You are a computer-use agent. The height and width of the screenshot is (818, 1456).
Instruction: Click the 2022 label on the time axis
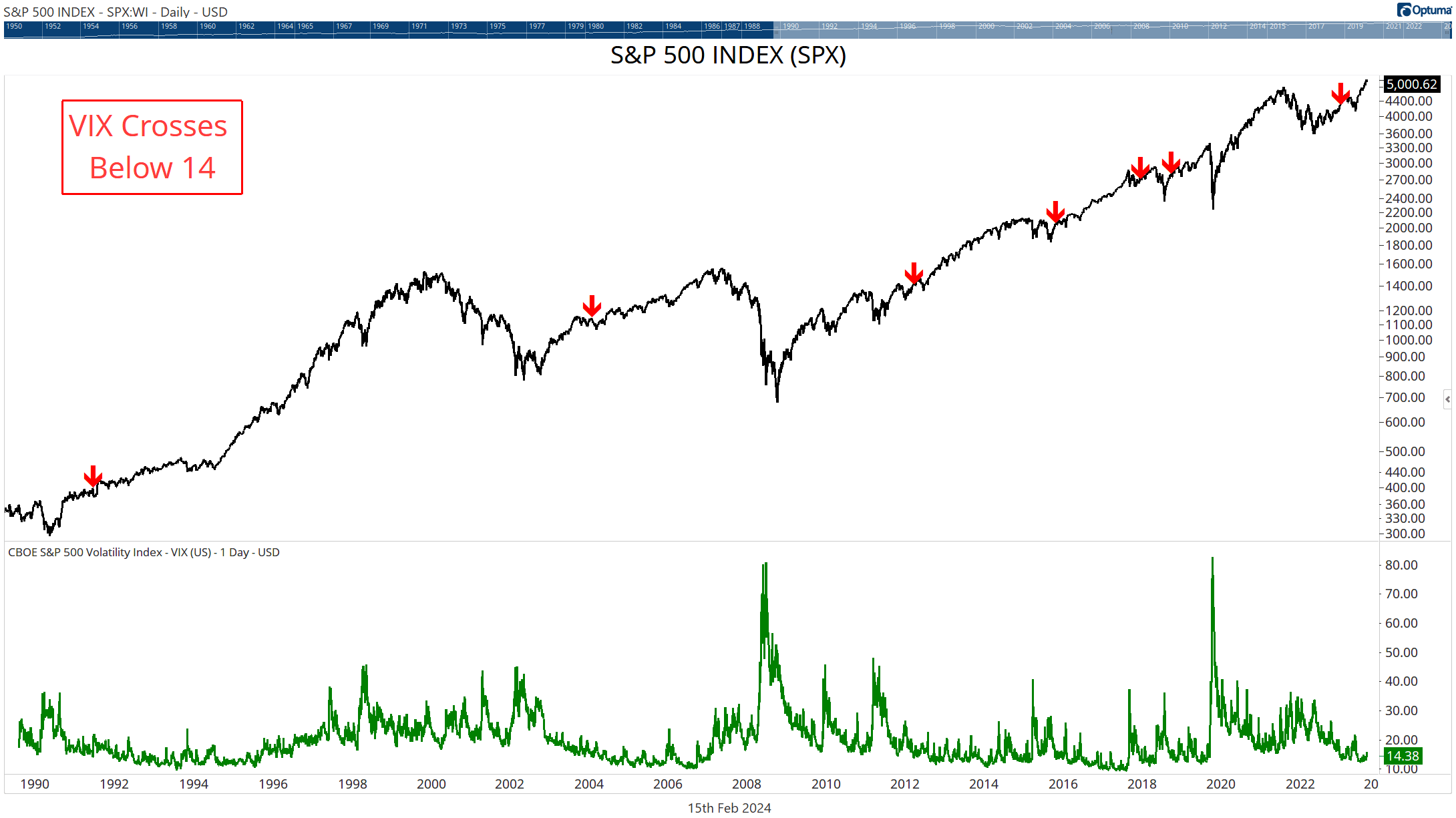pos(1300,784)
